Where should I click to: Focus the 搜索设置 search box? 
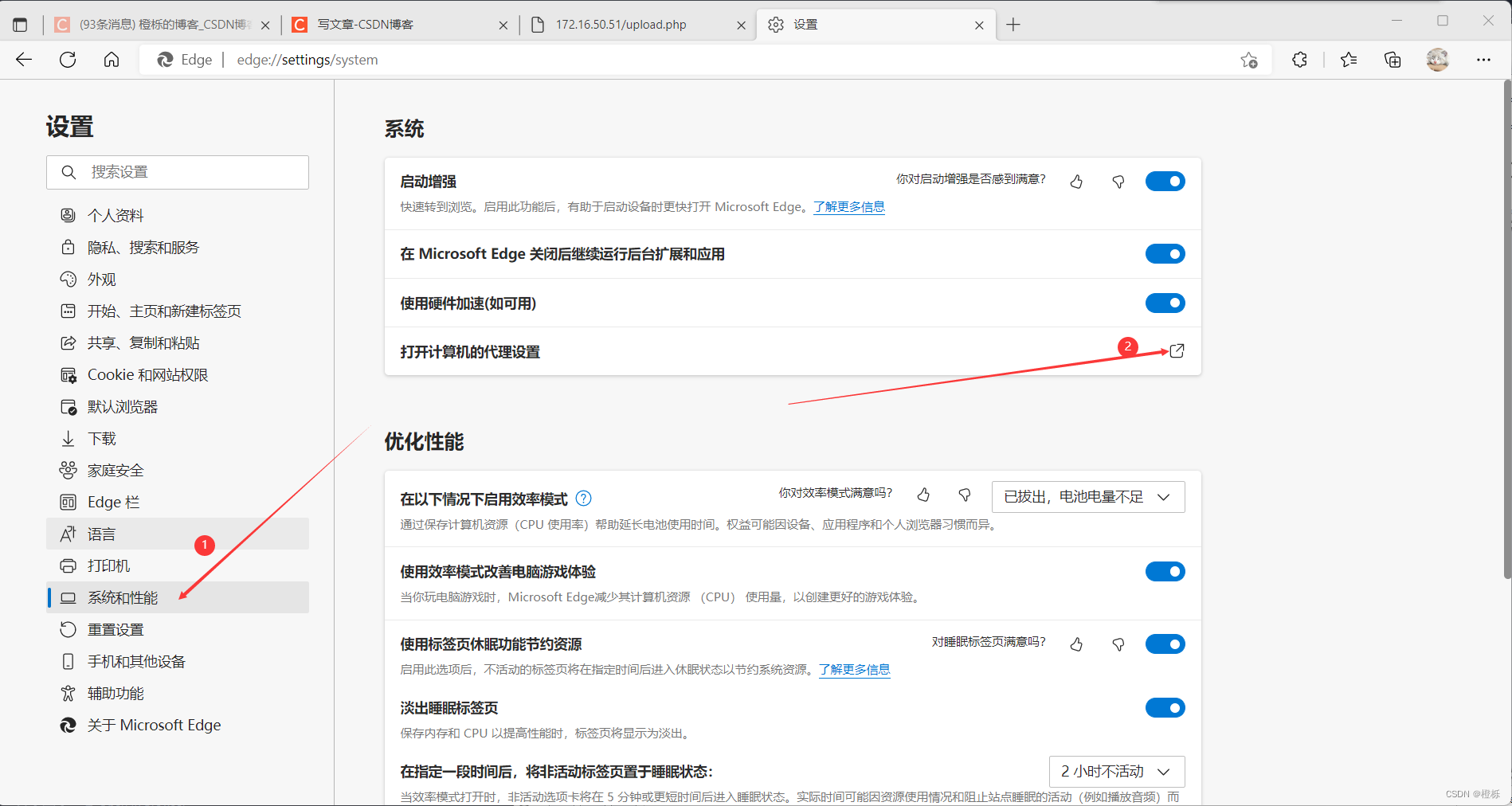(x=178, y=172)
